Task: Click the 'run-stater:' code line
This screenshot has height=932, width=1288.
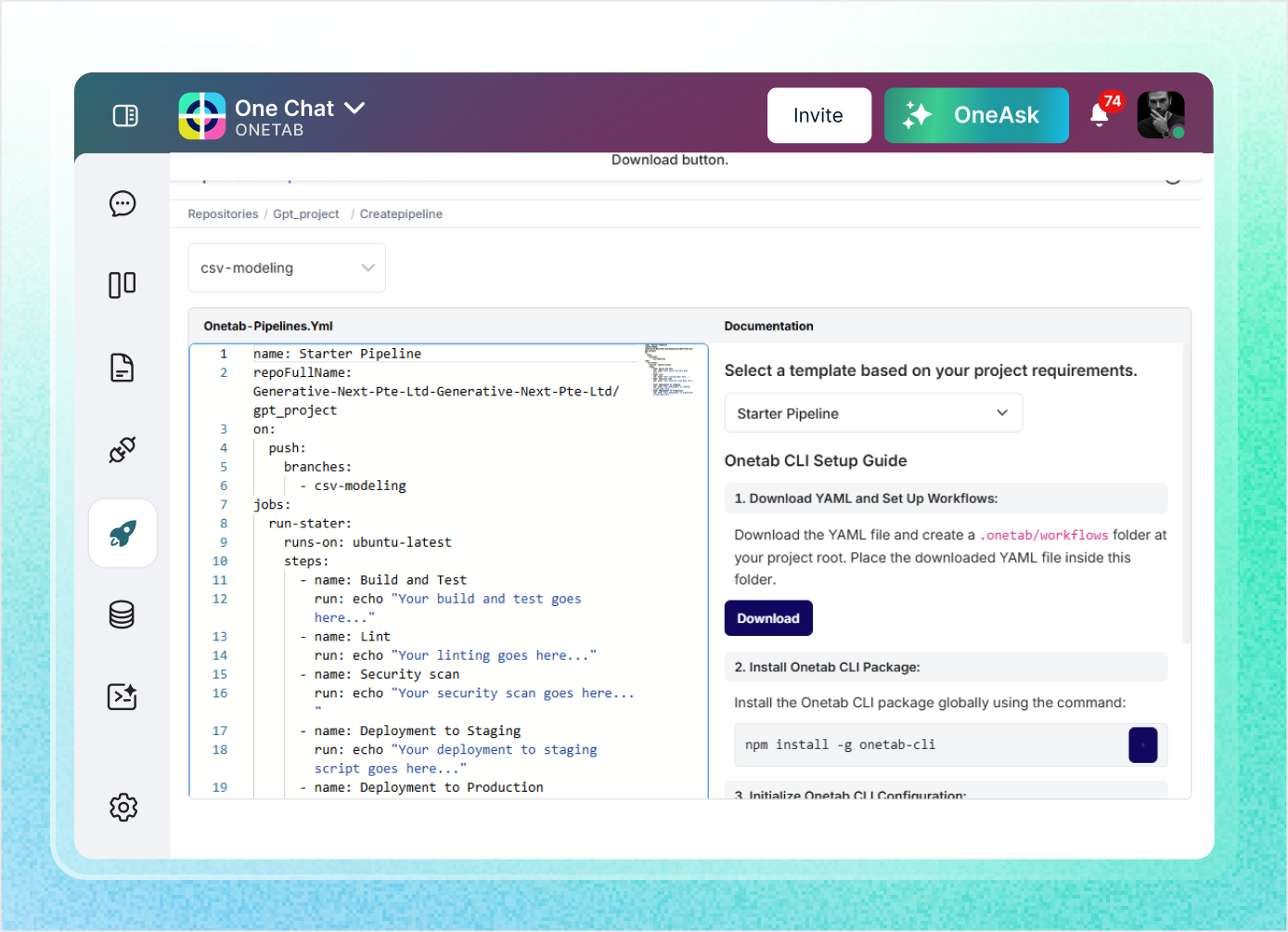Action: pos(311,524)
